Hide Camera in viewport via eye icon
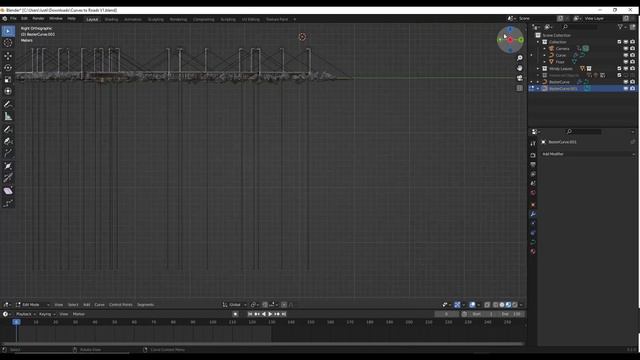Screen dimensions: 640x360 click(626, 49)
